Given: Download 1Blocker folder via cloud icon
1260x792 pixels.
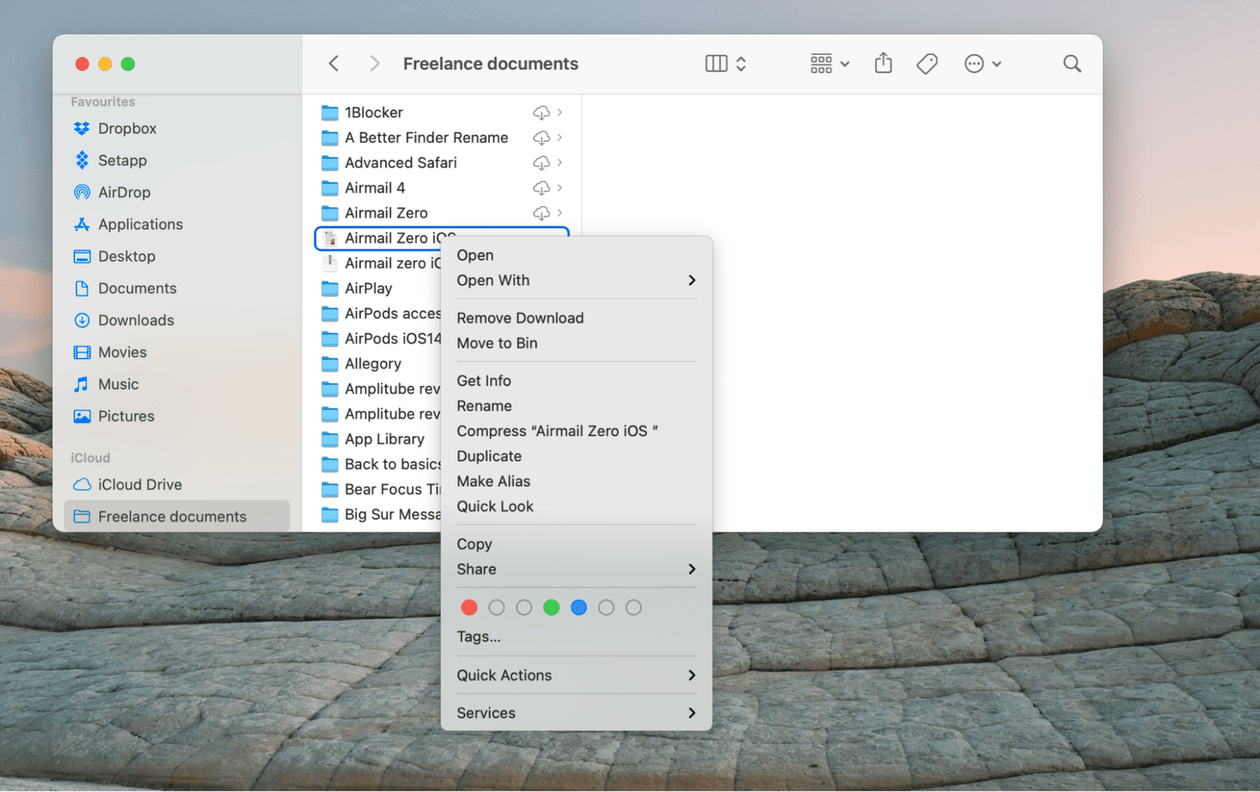Looking at the screenshot, I should click(541, 112).
